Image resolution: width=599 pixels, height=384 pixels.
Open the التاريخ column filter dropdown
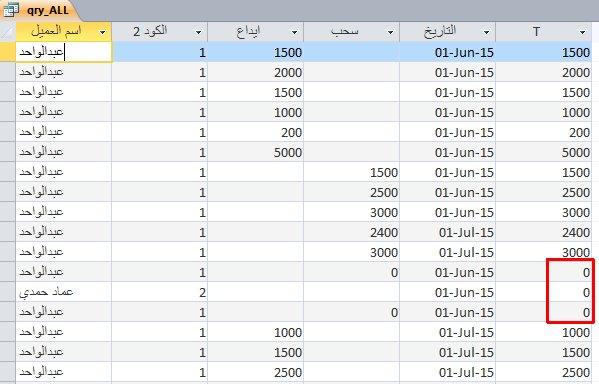486,32
